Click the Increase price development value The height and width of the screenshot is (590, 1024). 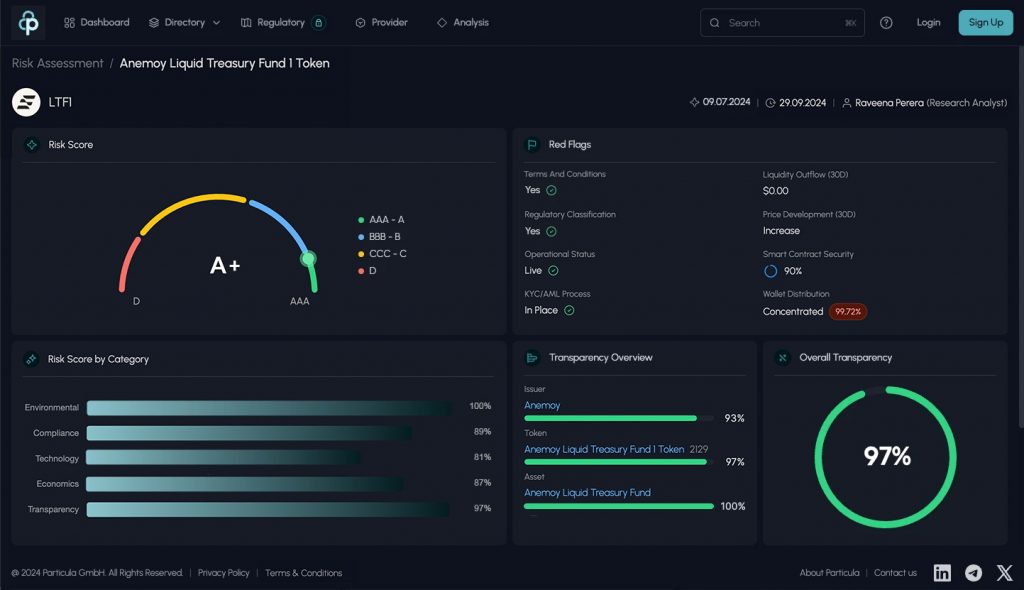[x=781, y=231]
